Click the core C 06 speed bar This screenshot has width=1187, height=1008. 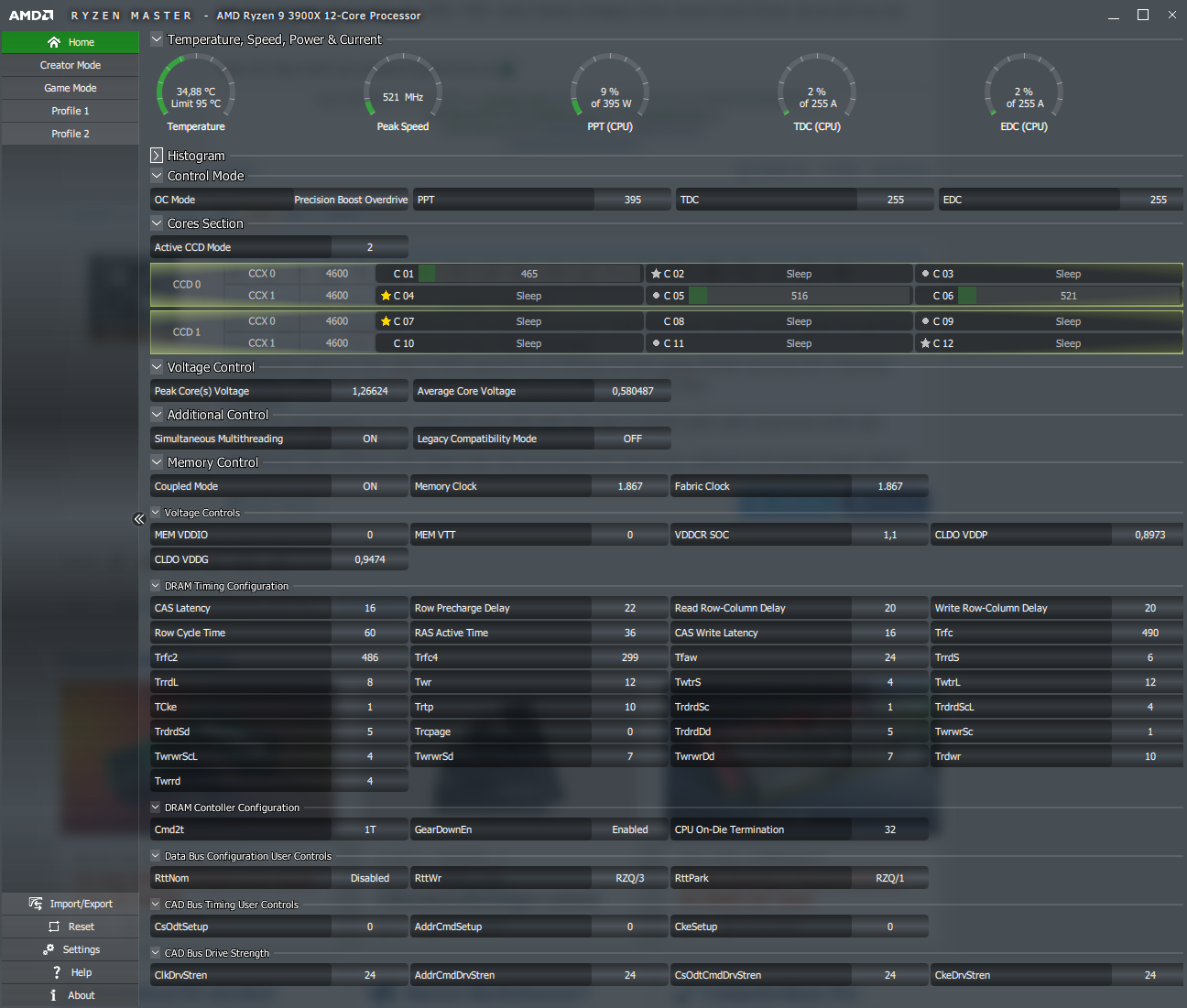[1069, 296]
